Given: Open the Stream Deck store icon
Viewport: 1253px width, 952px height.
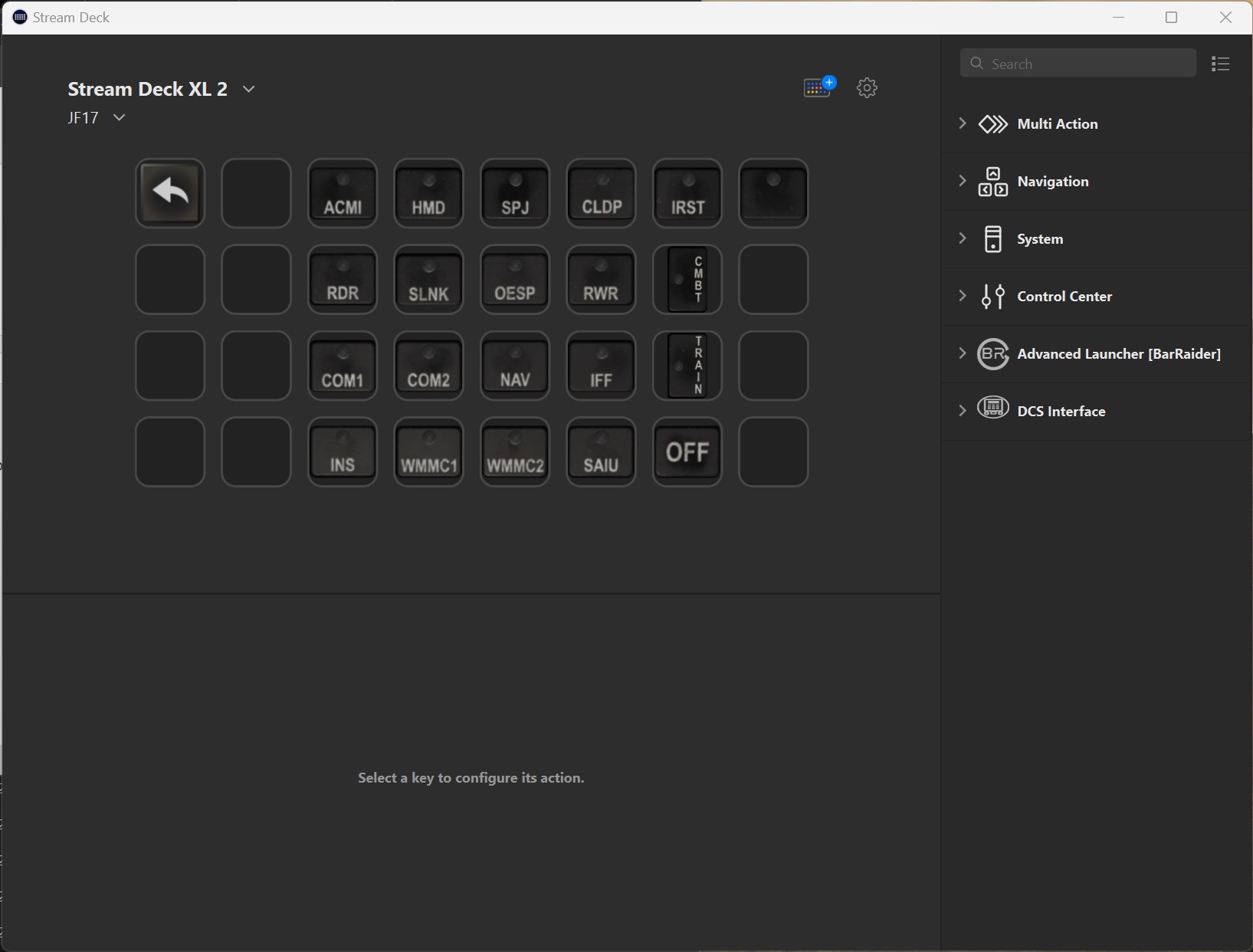Looking at the screenshot, I should click(x=818, y=87).
